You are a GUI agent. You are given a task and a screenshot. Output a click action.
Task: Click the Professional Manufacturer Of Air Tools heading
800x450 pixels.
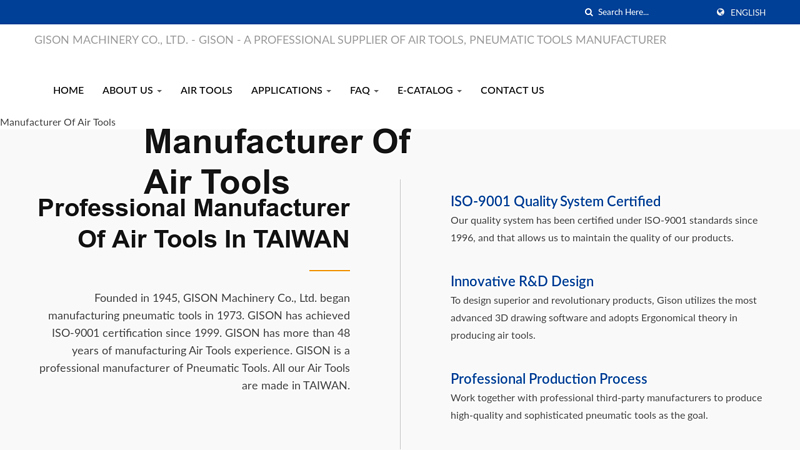[193, 223]
